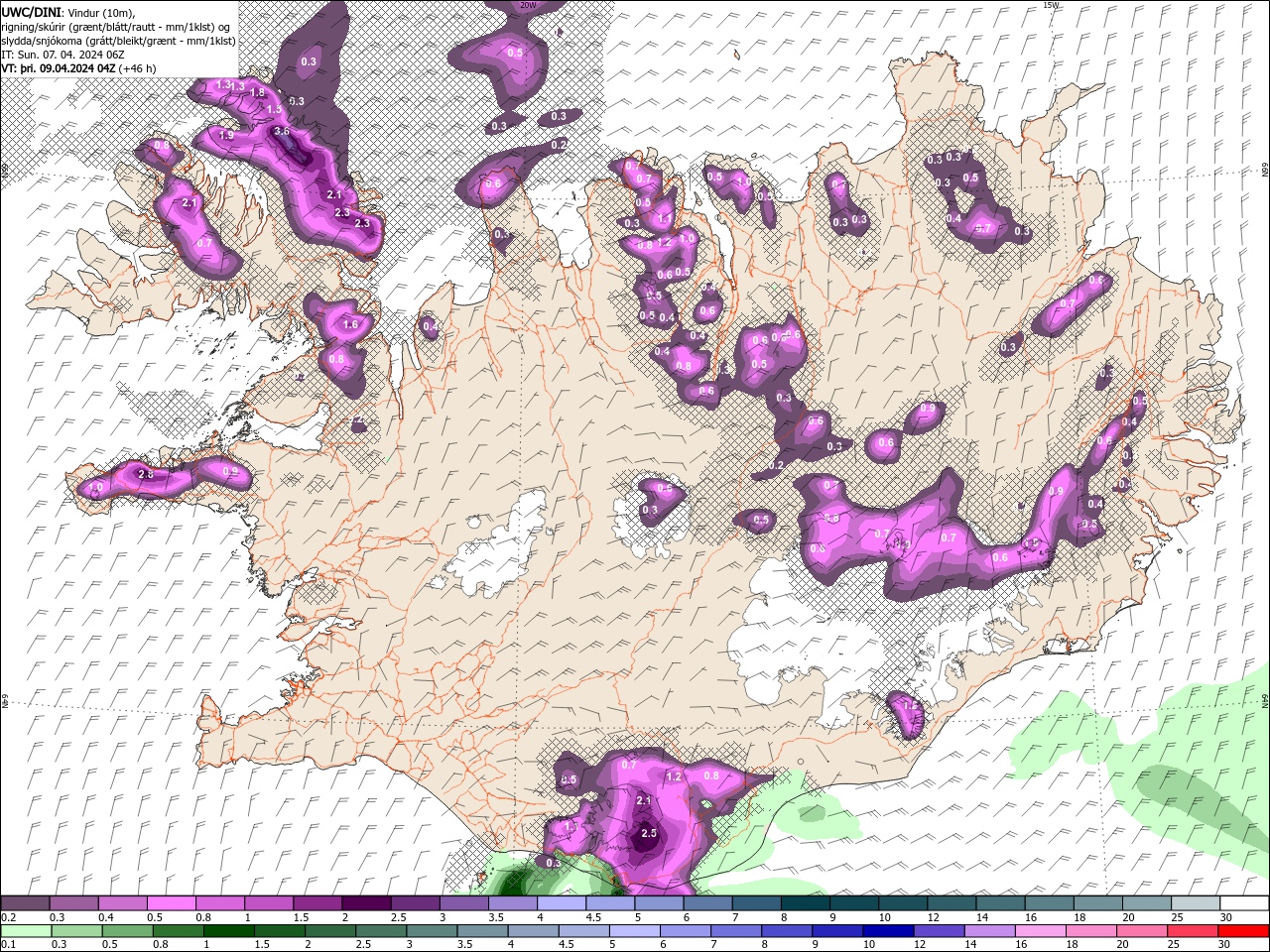Select upper legend swatch between 0.5 and 0.8
This screenshot has height=952, width=1270.
[x=172, y=903]
